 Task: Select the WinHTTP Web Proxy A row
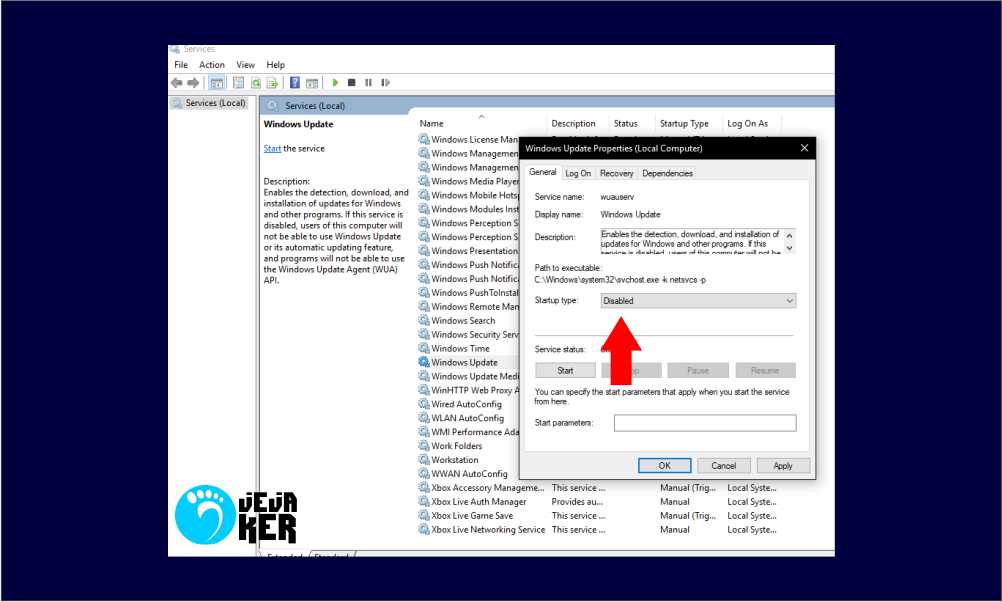coord(475,390)
